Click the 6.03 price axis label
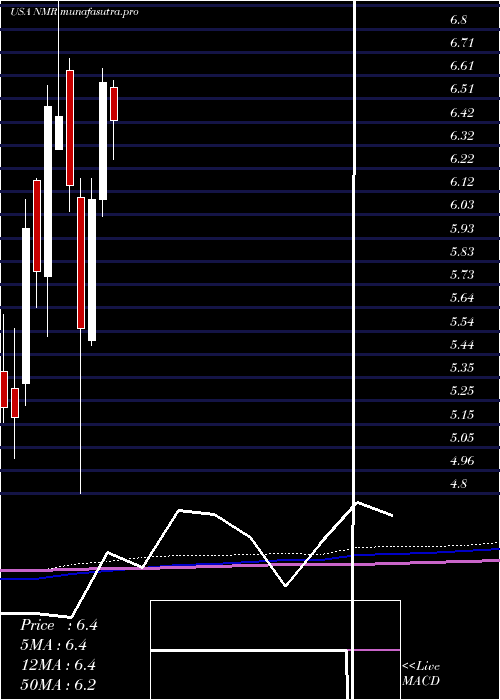This screenshot has height=700, width=500. pyautogui.click(x=462, y=205)
